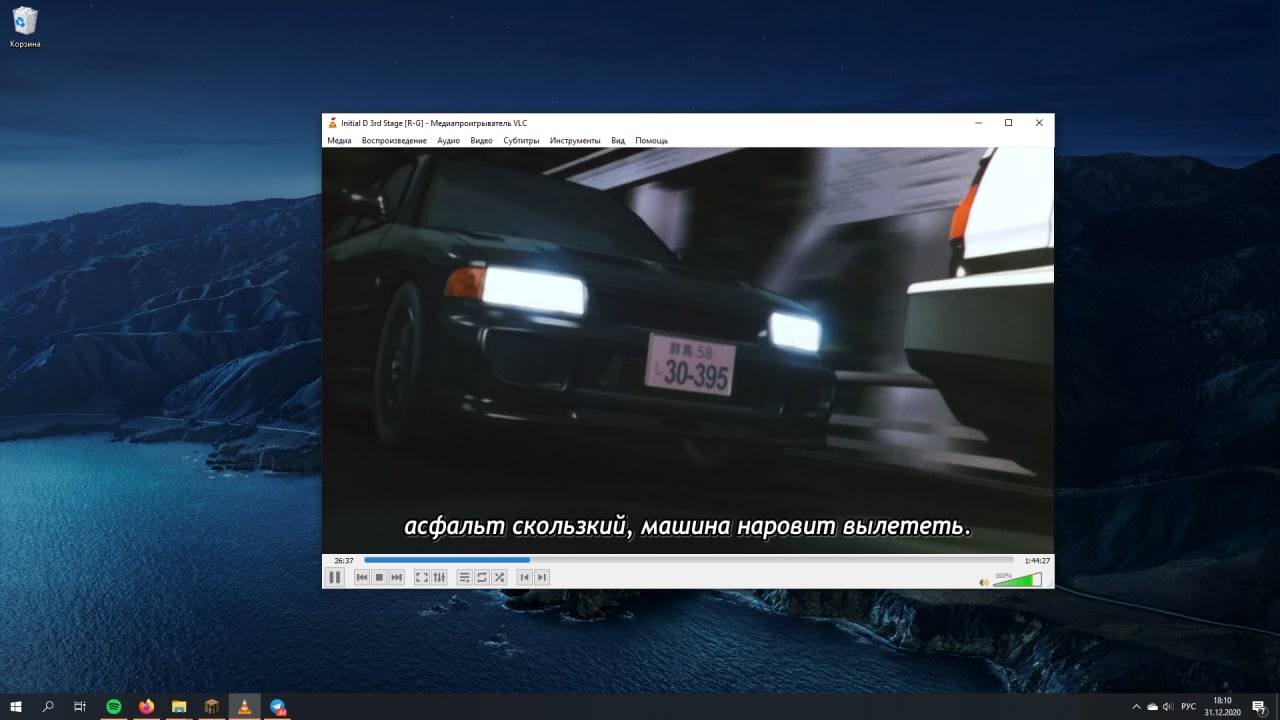The image size is (1280, 720).
Task: Toggle fullscreen video mode
Action: pyautogui.click(x=421, y=577)
